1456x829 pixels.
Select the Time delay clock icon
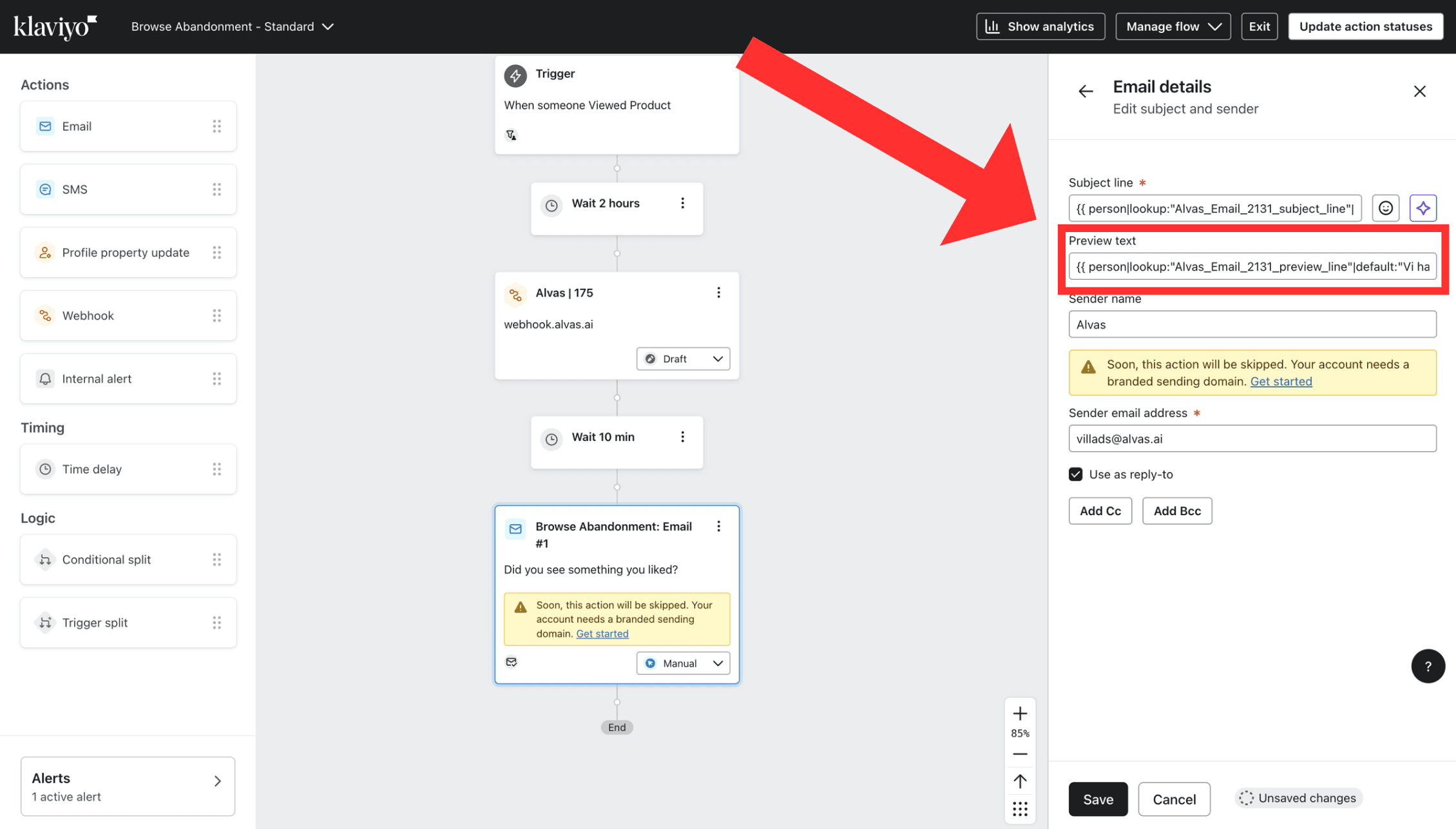pos(45,469)
